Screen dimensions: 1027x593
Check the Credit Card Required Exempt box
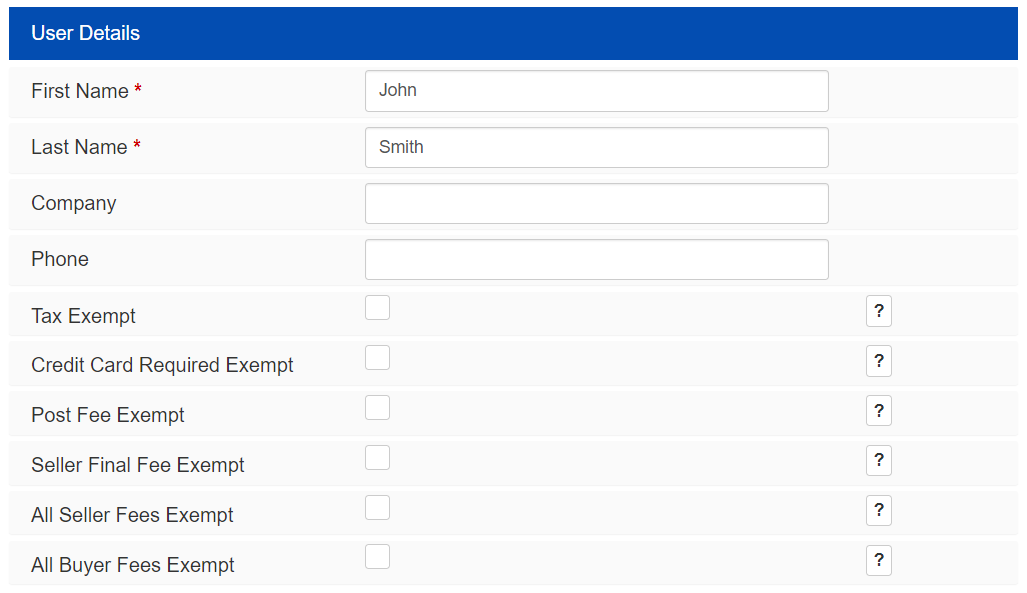click(377, 357)
